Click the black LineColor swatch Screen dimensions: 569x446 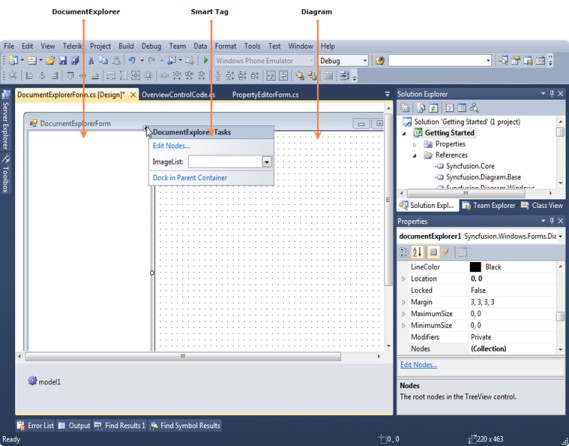pyautogui.click(x=475, y=267)
